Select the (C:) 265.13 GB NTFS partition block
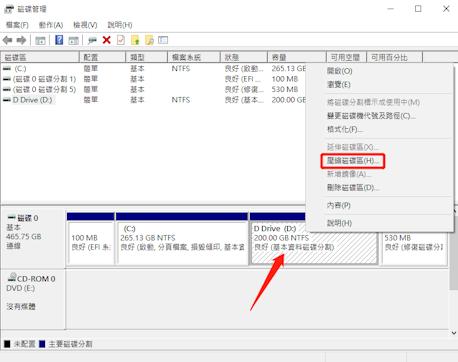 point(182,239)
